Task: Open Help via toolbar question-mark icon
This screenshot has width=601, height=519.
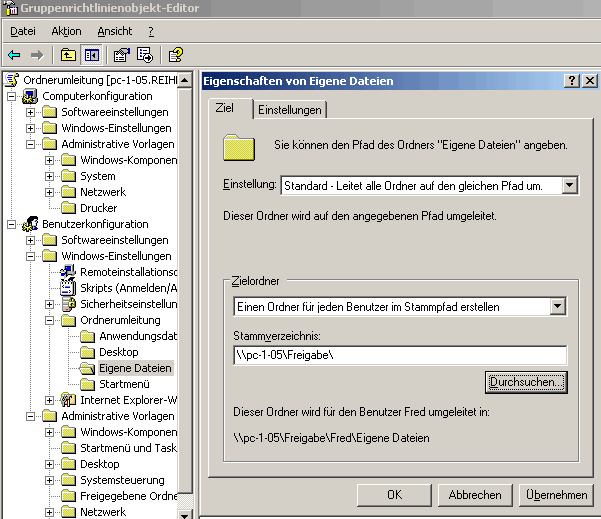Action: point(176,55)
